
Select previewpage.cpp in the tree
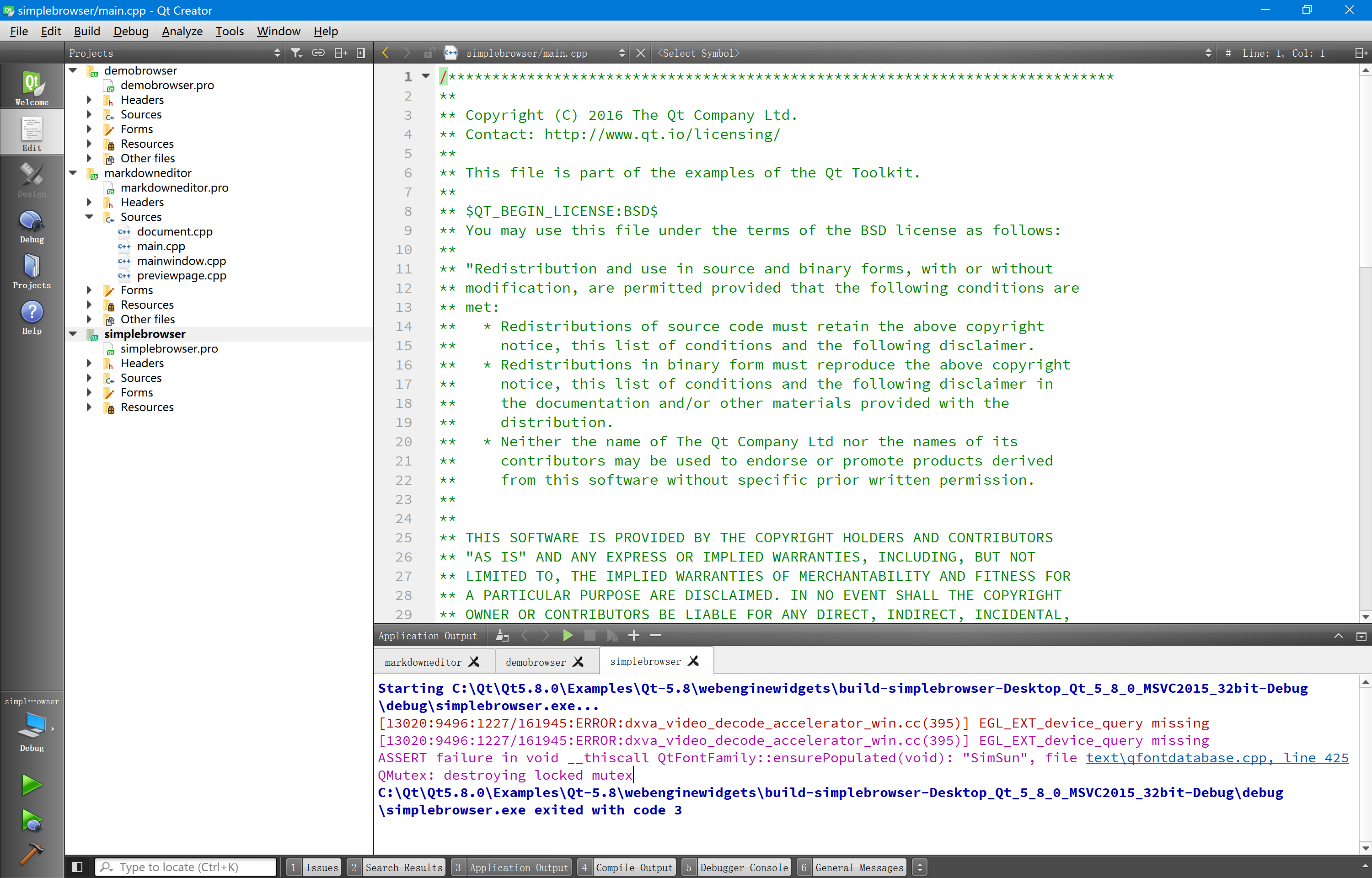tap(181, 275)
